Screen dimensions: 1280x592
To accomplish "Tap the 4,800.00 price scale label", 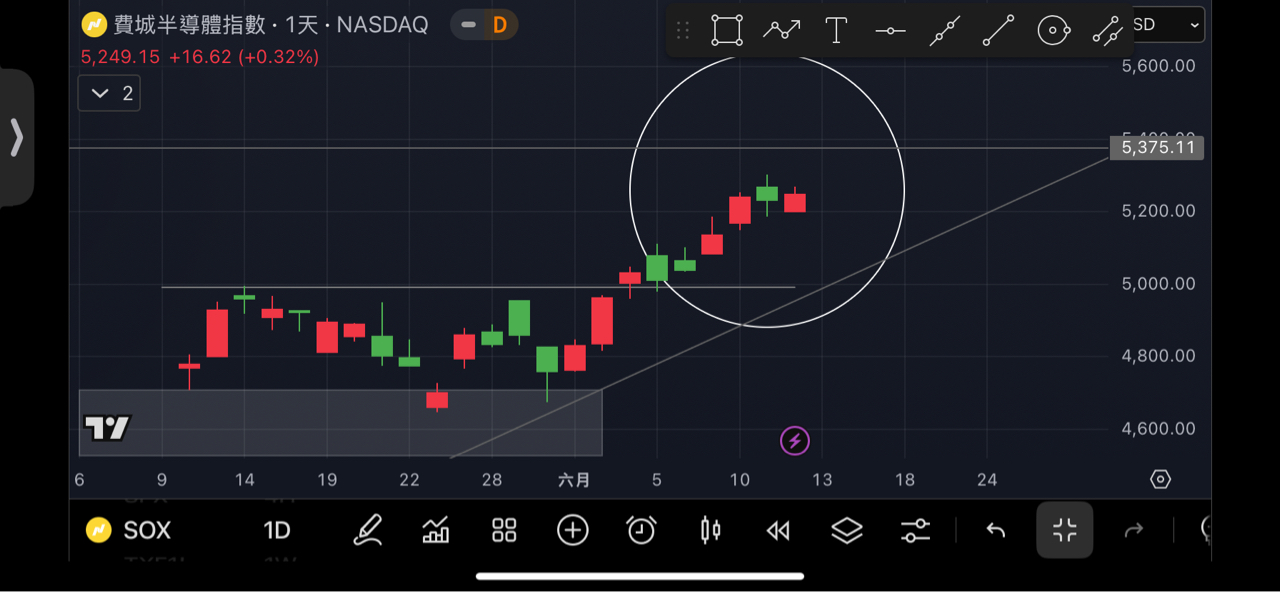I will coord(1158,356).
